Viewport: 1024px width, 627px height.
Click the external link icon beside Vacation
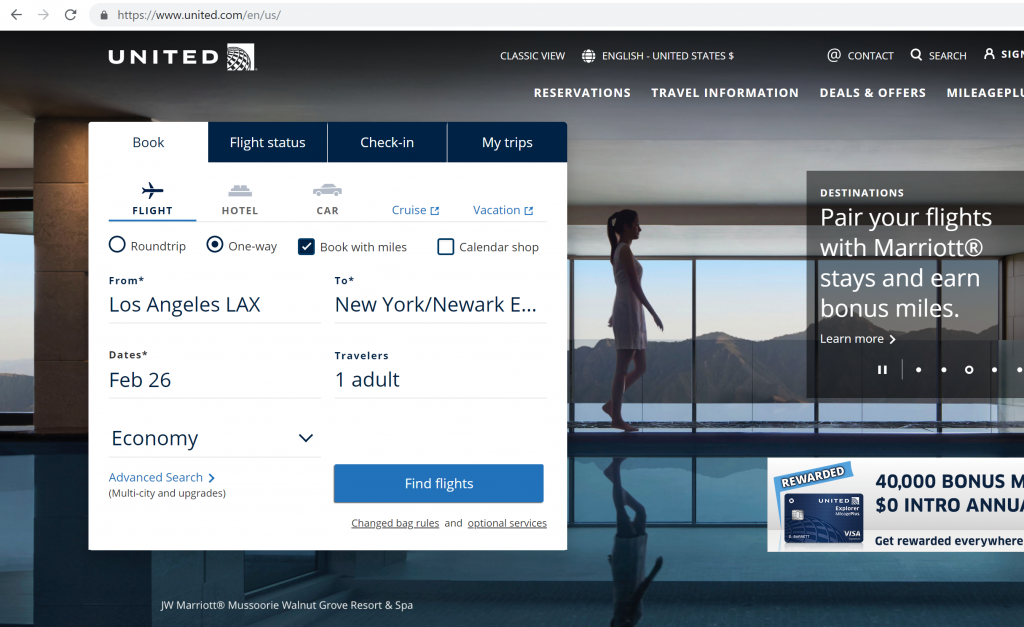[529, 211]
